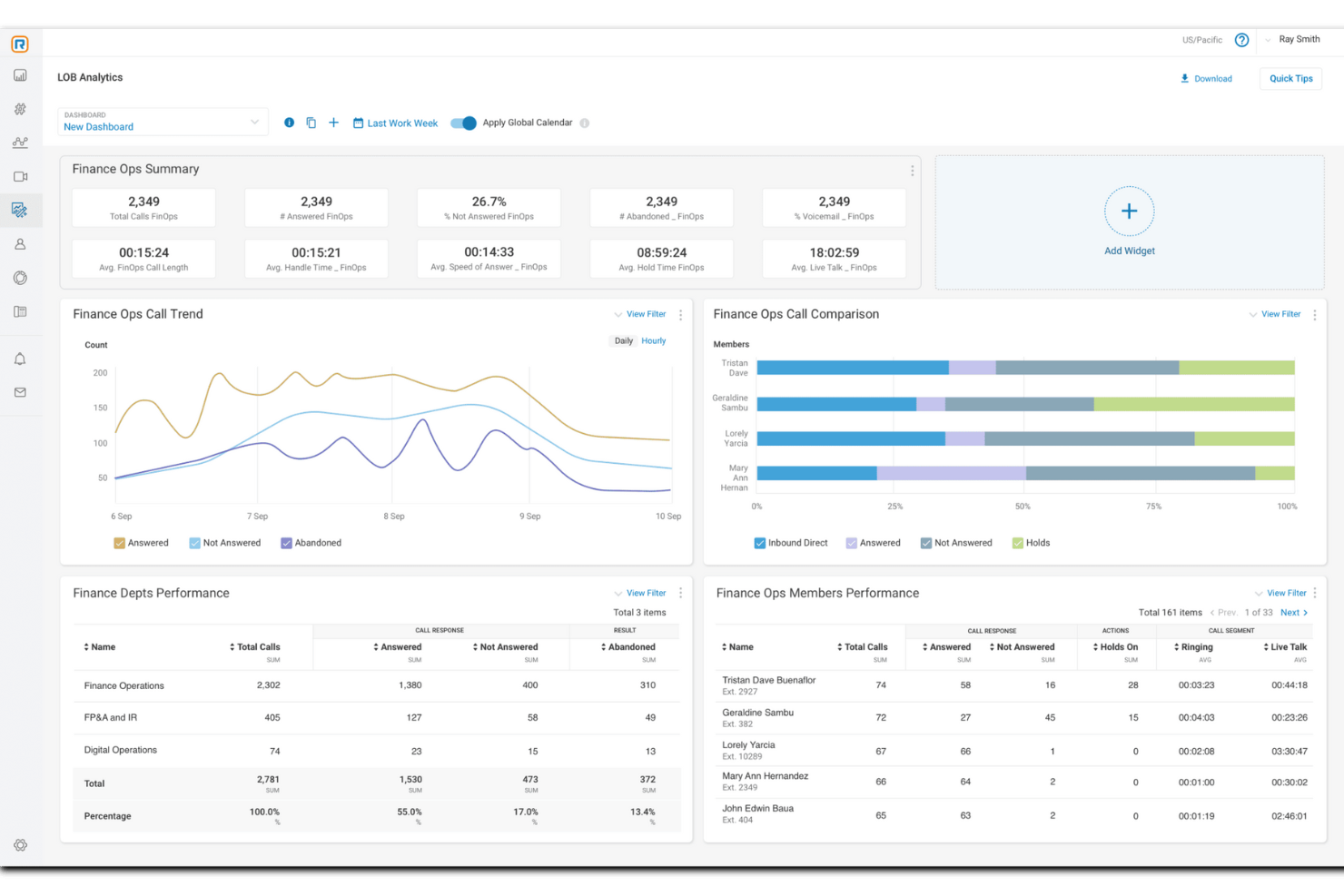The width and height of the screenshot is (1344, 896).
Task: Duplicate the dashboard using the copy icon
Action: click(311, 122)
